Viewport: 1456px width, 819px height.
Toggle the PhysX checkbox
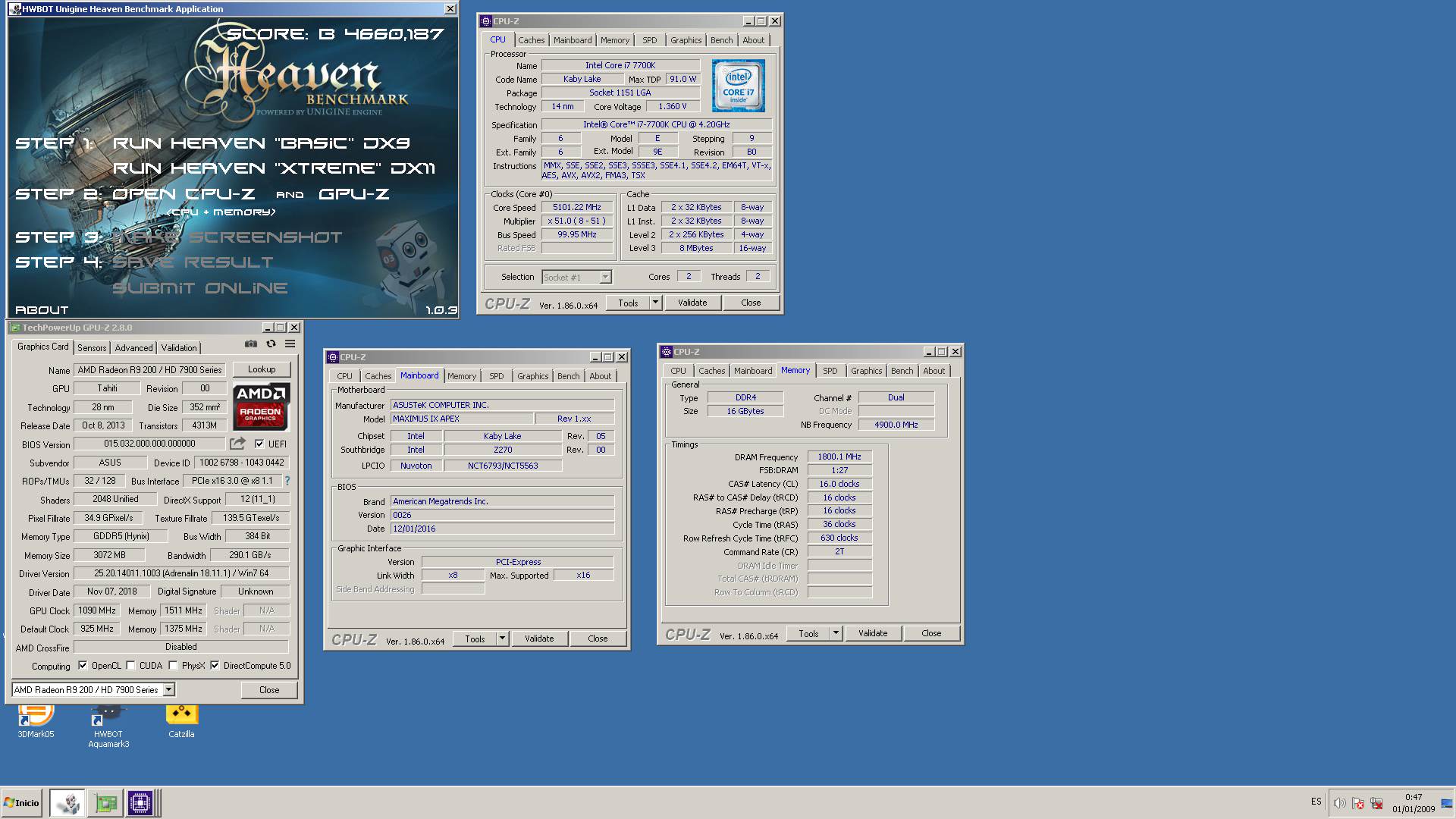pos(174,666)
